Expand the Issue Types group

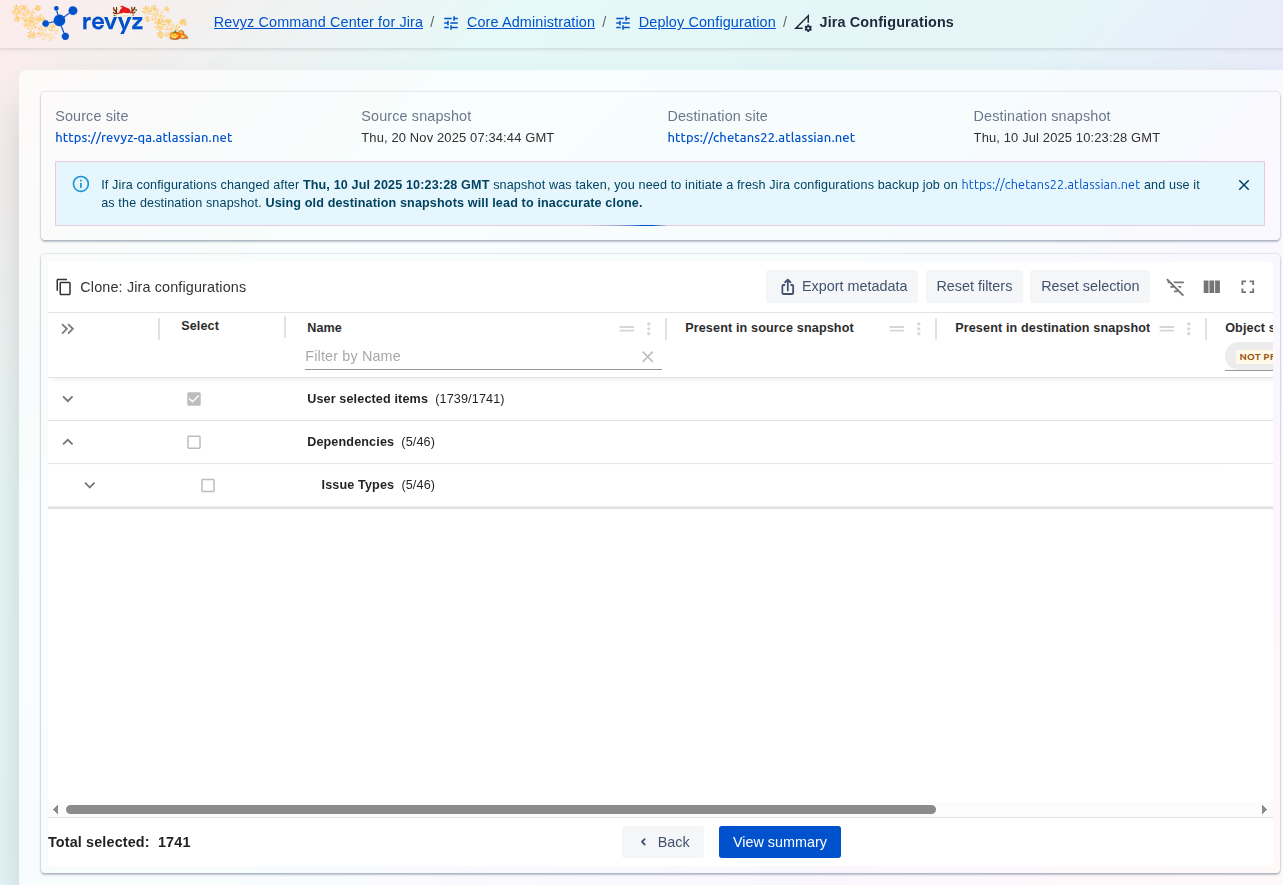point(90,485)
